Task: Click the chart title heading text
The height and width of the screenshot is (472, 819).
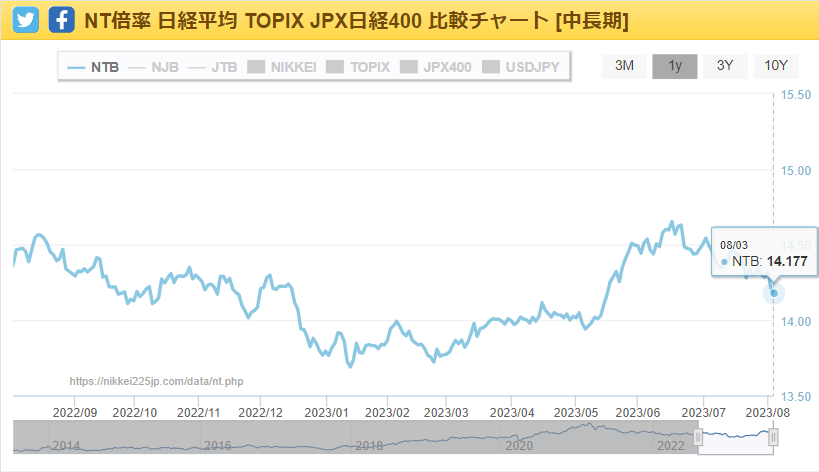Action: click(x=357, y=21)
